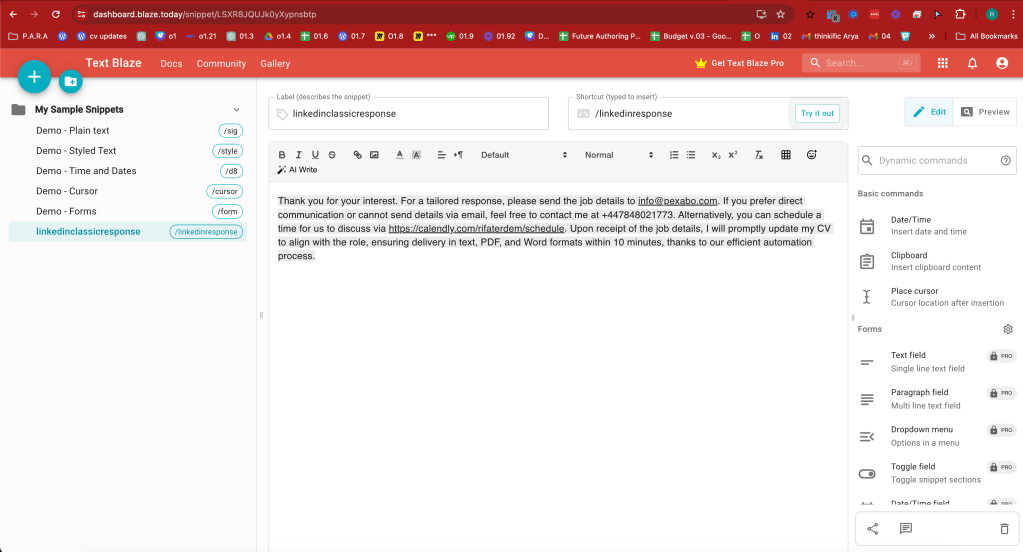1023x552 pixels.
Task: Open Demo - Forms snippet
Action: click(x=128, y=211)
